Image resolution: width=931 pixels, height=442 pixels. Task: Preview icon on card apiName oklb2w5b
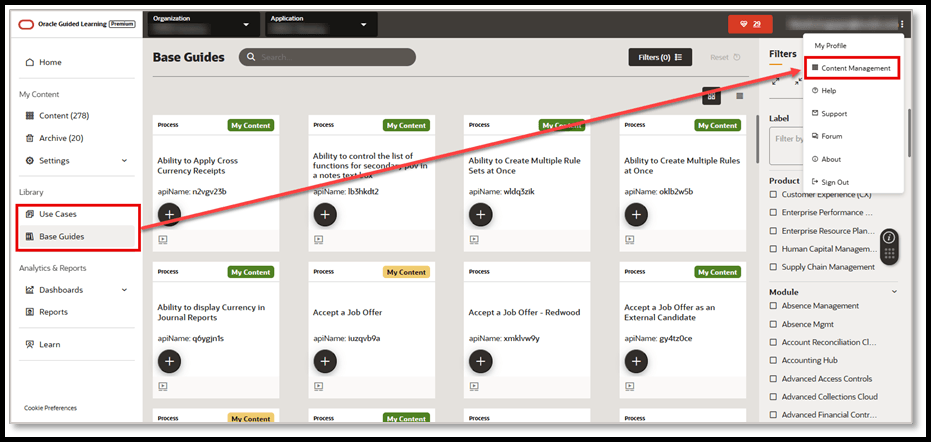pyautogui.click(x=630, y=240)
